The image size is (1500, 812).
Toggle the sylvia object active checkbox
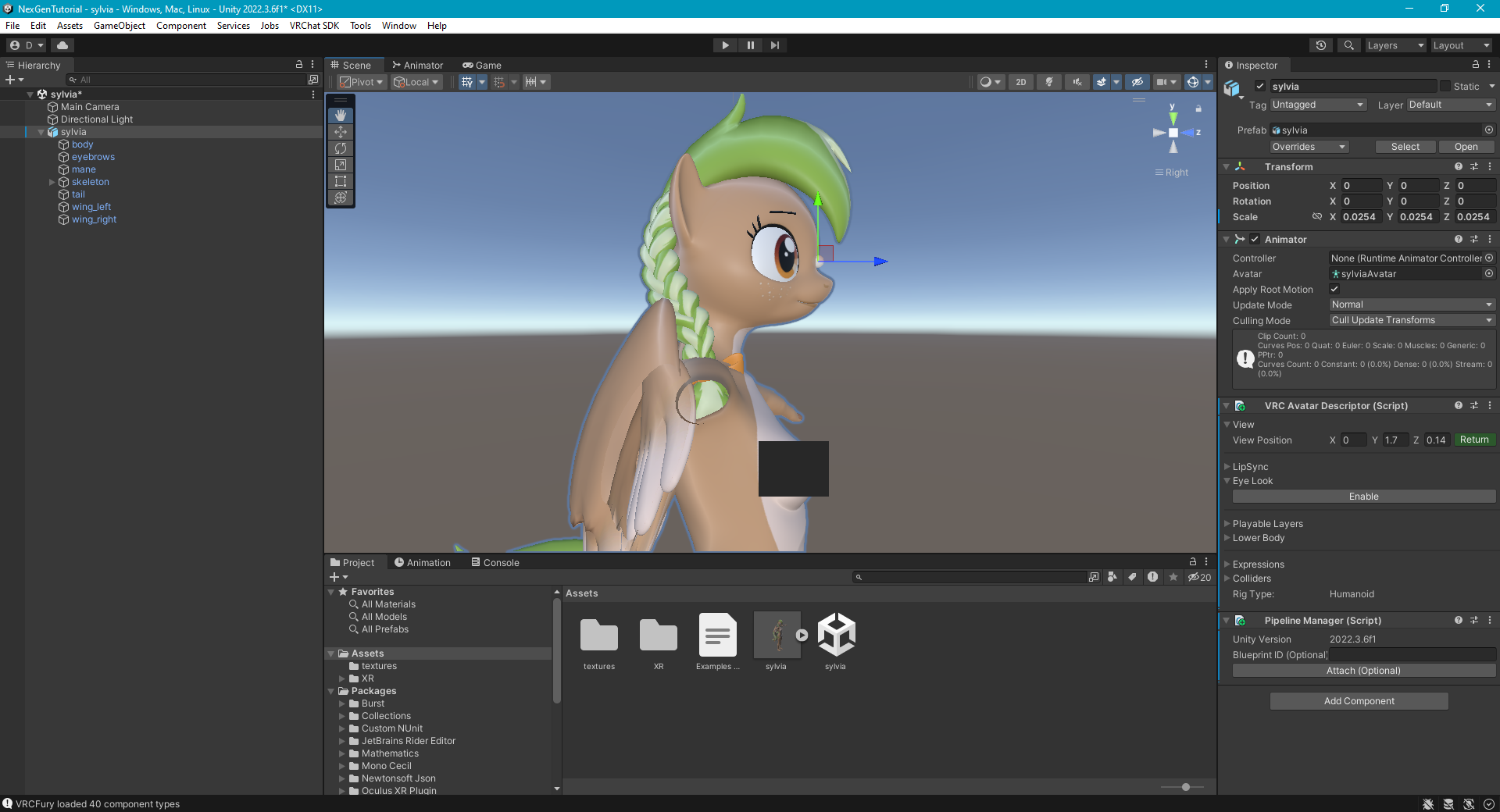[x=1260, y=86]
